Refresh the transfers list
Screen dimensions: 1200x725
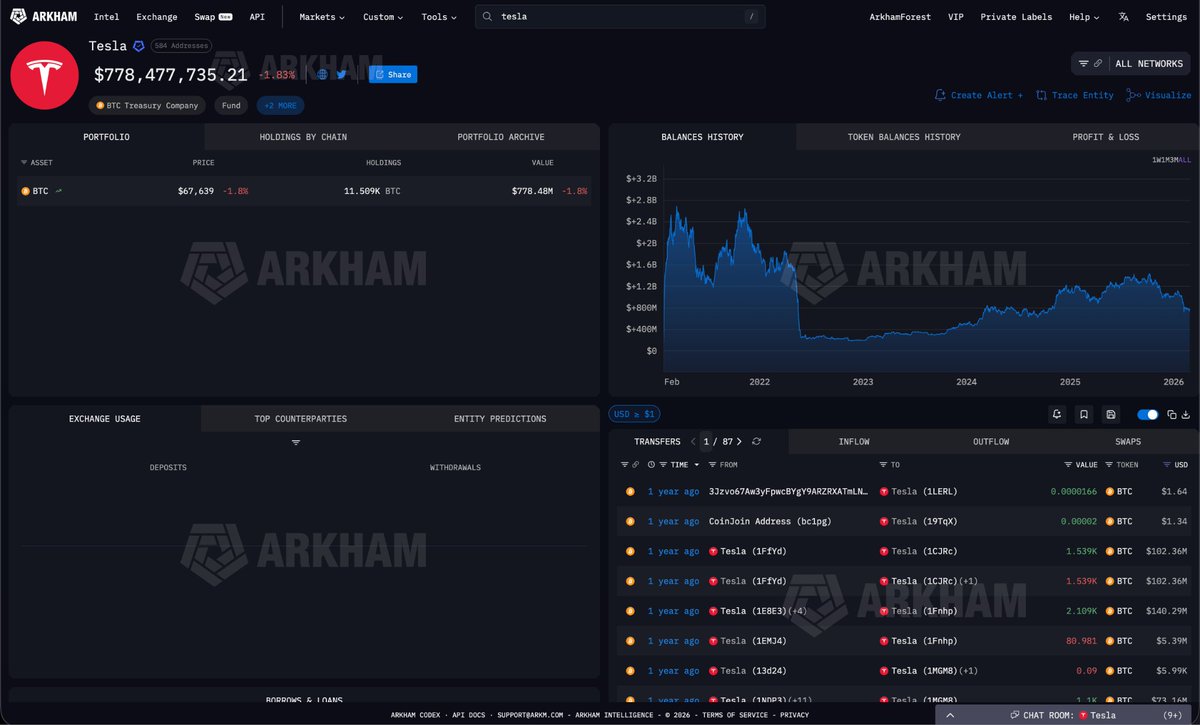757,441
